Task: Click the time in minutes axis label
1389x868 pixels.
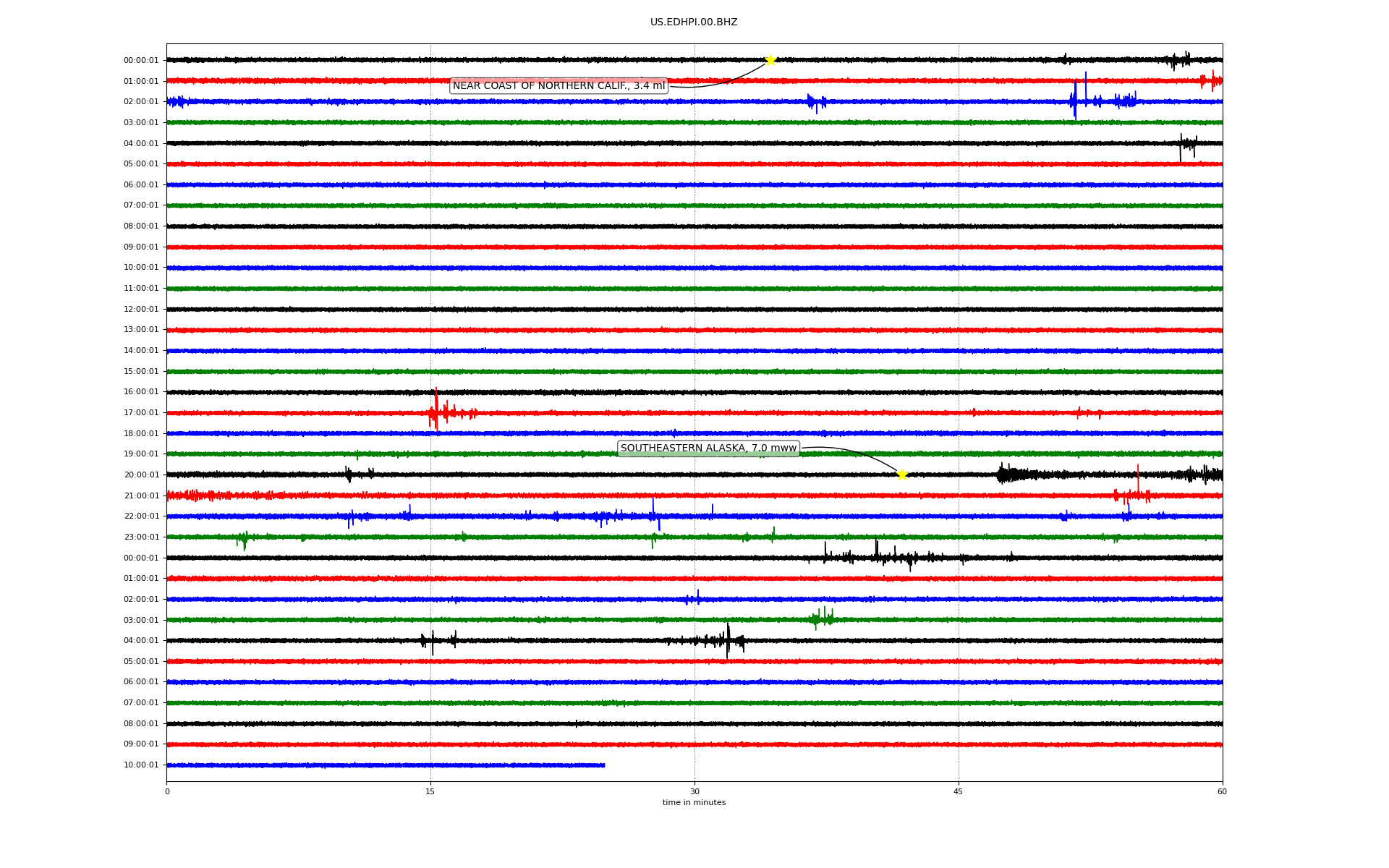Action: [694, 802]
